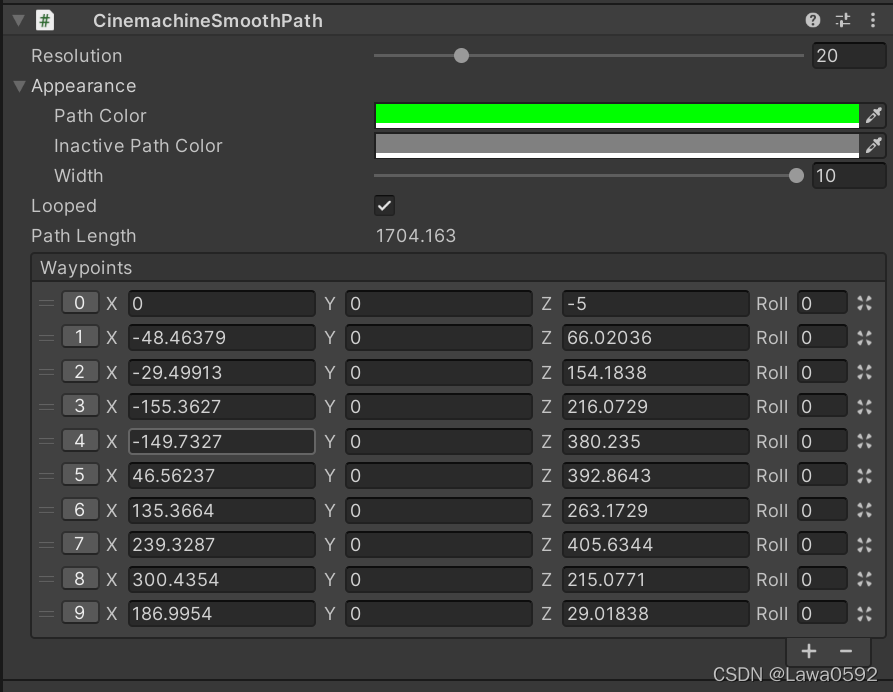Click the Width slider handle
Screen dimensions: 893x692
click(796, 176)
